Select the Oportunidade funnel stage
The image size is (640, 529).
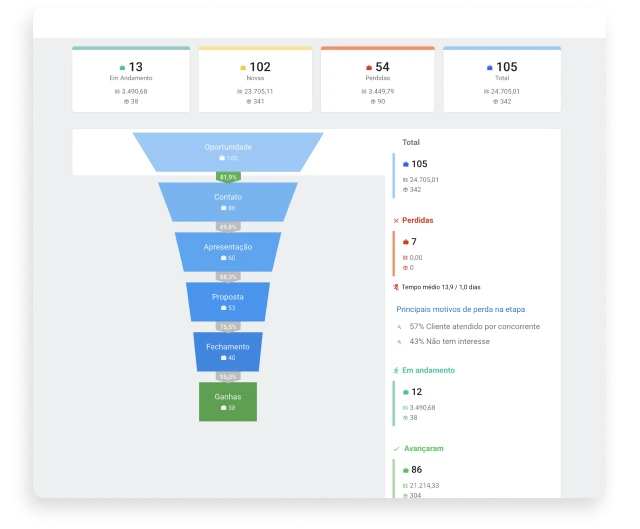[228, 151]
